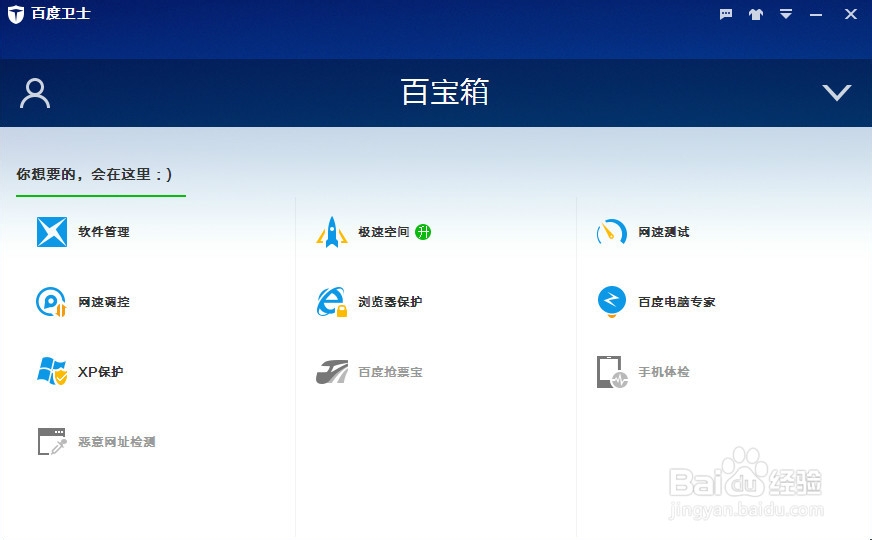Click the 浏览器保护 IE lock icon
The width and height of the screenshot is (872, 540).
pos(332,302)
